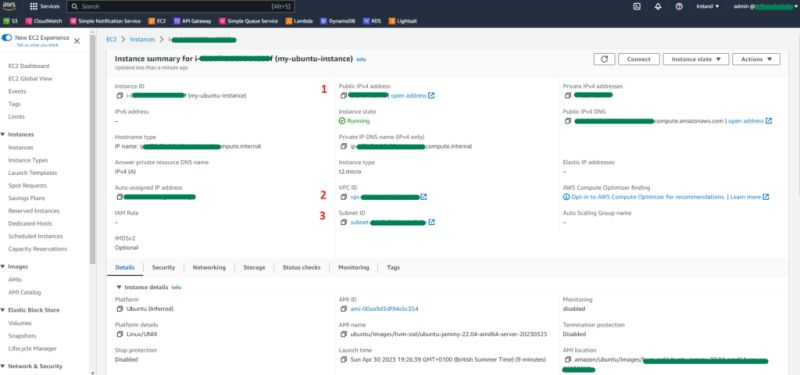800x375 pixels.
Task: Open DynamoDB shortcut in favorites bar
Action: point(338,21)
